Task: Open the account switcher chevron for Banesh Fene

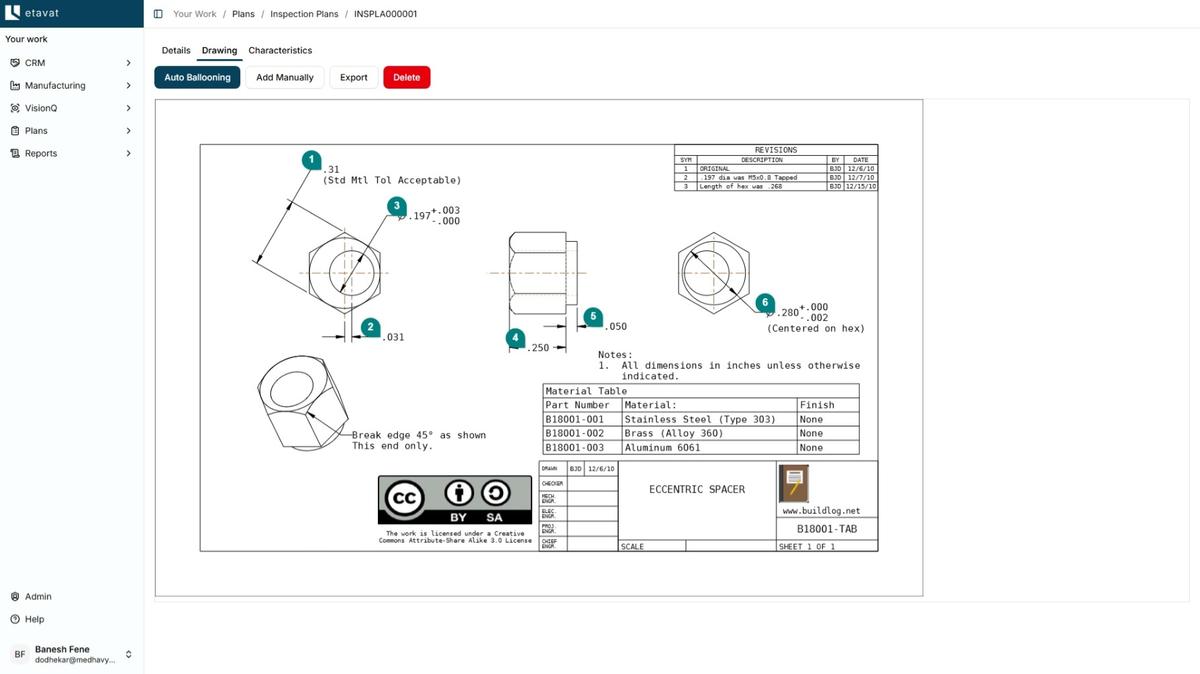Action: pos(127,653)
